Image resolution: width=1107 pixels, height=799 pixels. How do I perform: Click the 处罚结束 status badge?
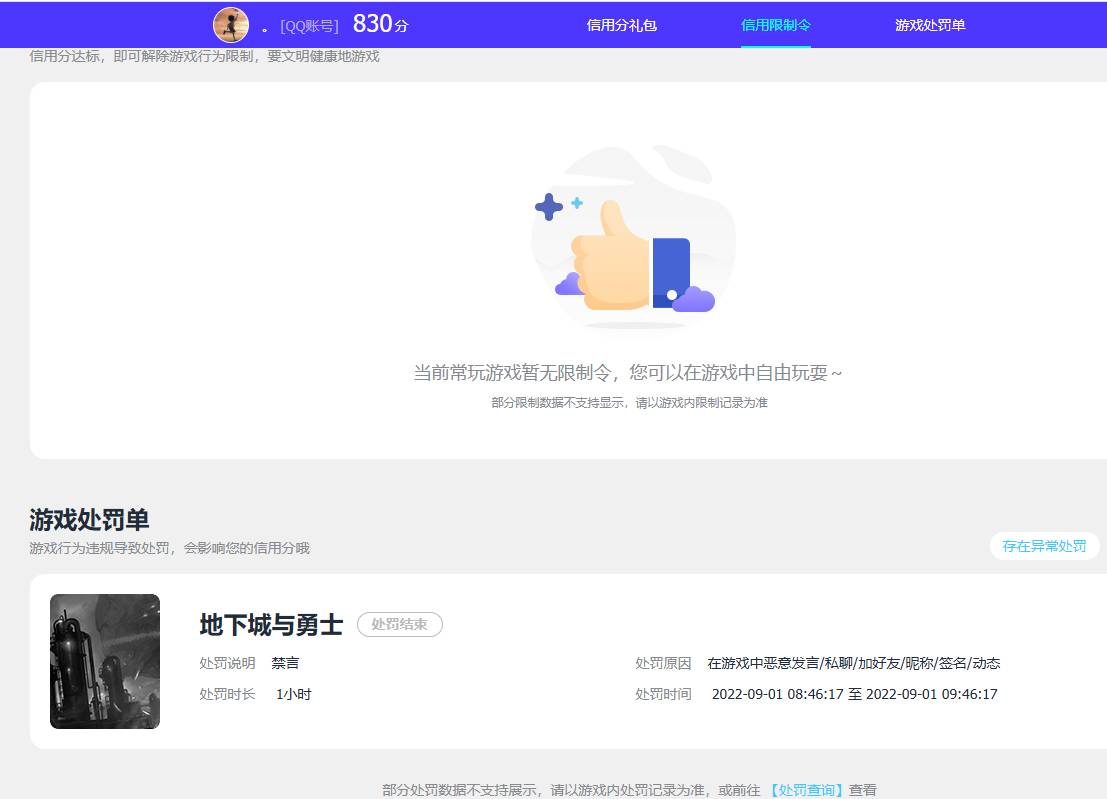(400, 624)
